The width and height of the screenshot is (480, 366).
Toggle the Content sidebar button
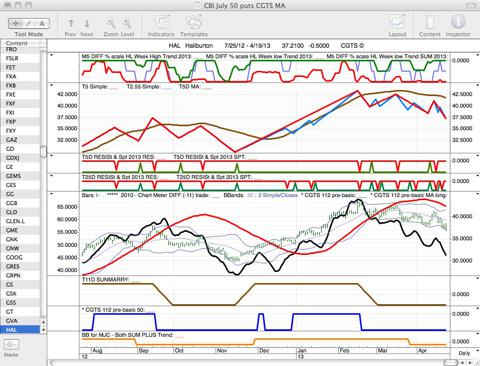pyautogui.click(x=430, y=23)
